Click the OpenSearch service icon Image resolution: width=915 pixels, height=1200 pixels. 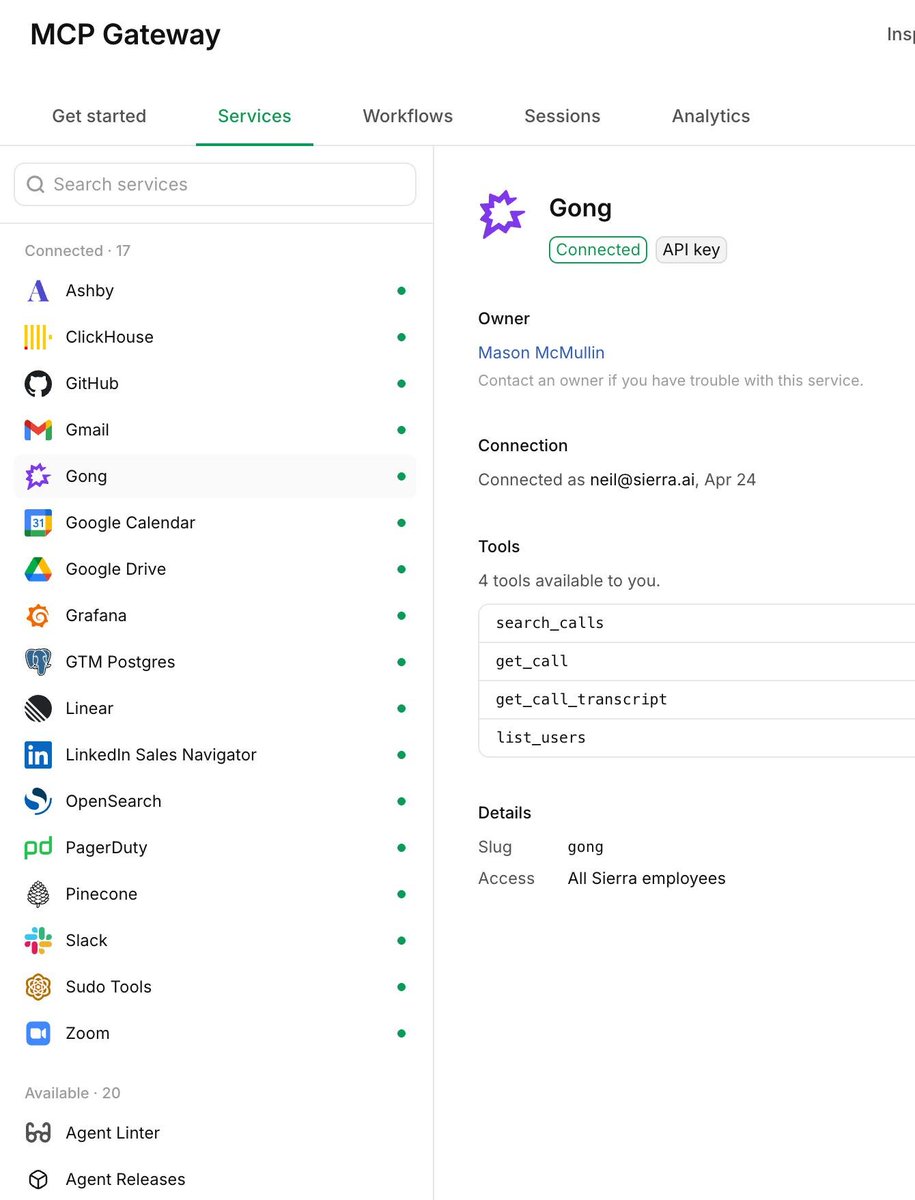pos(38,801)
